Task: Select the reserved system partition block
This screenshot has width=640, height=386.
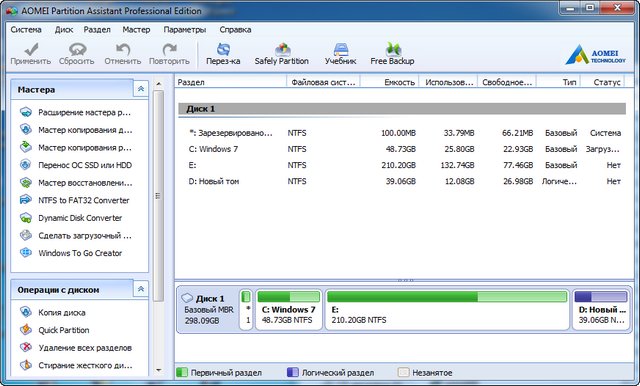Action: click(246, 309)
